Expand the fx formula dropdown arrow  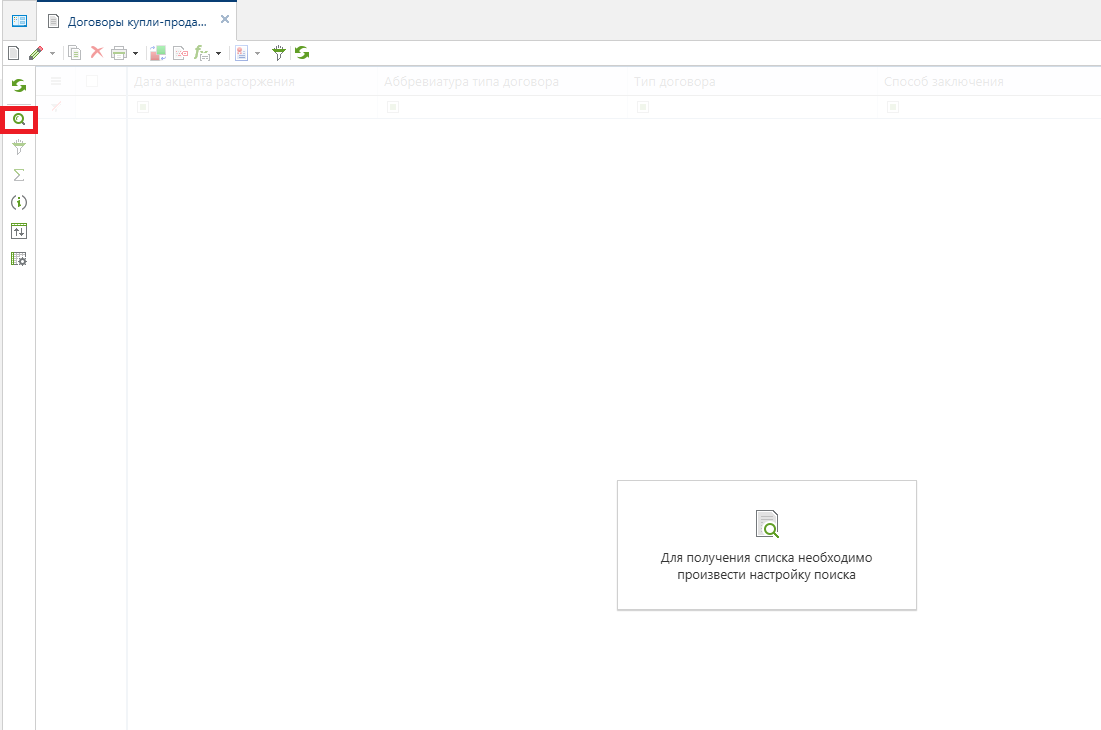pos(218,53)
